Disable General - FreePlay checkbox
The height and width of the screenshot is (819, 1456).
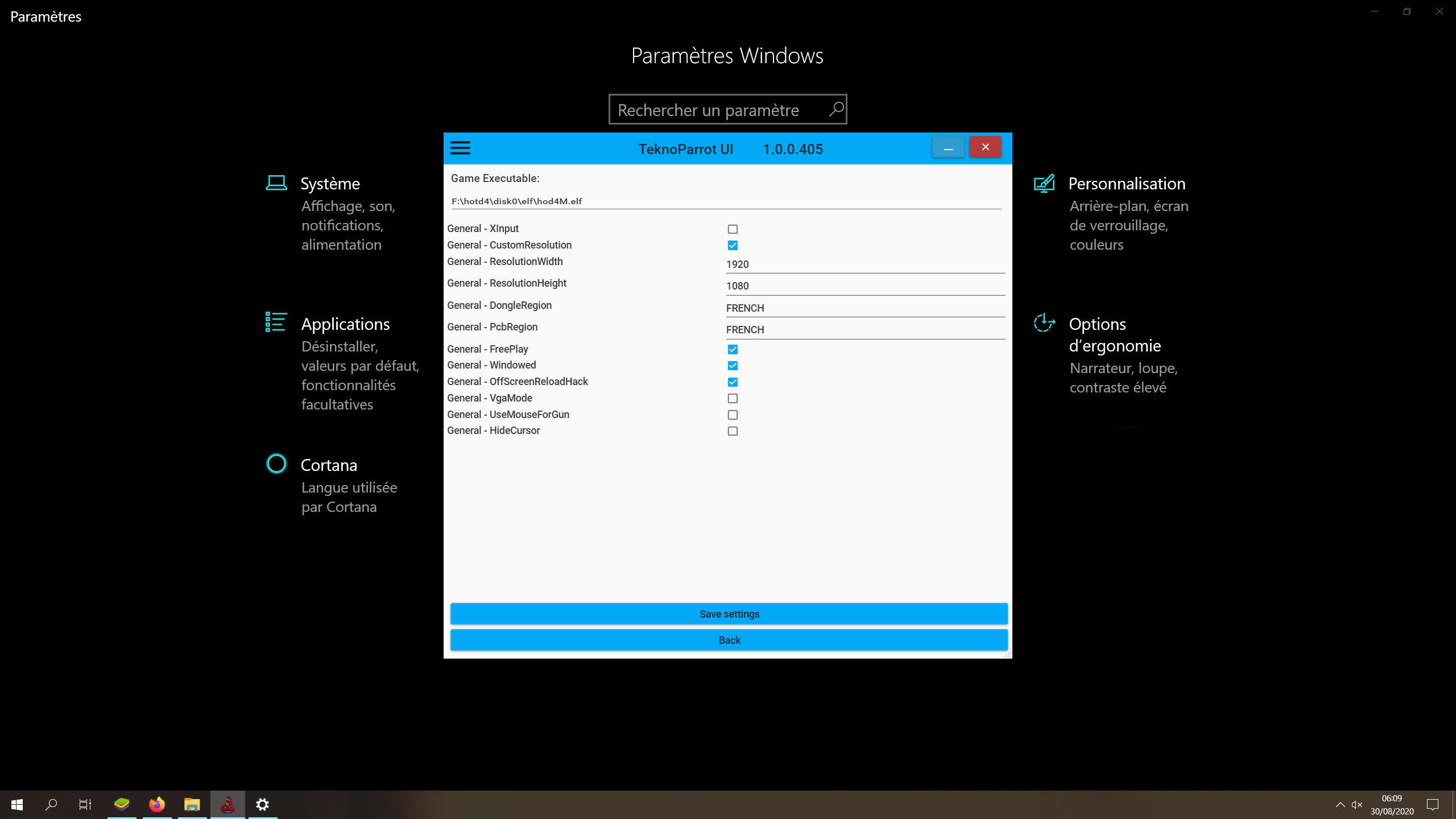(x=733, y=349)
